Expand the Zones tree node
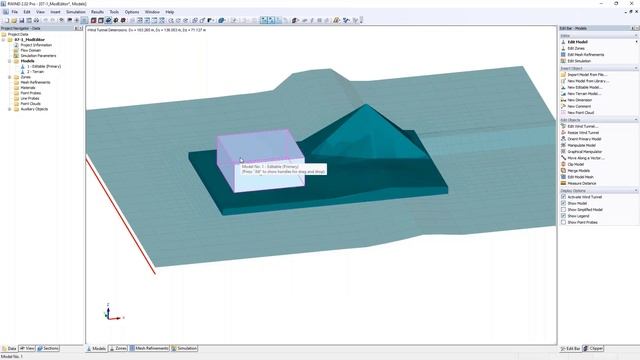This screenshot has width=640, height=360. tap(10, 77)
